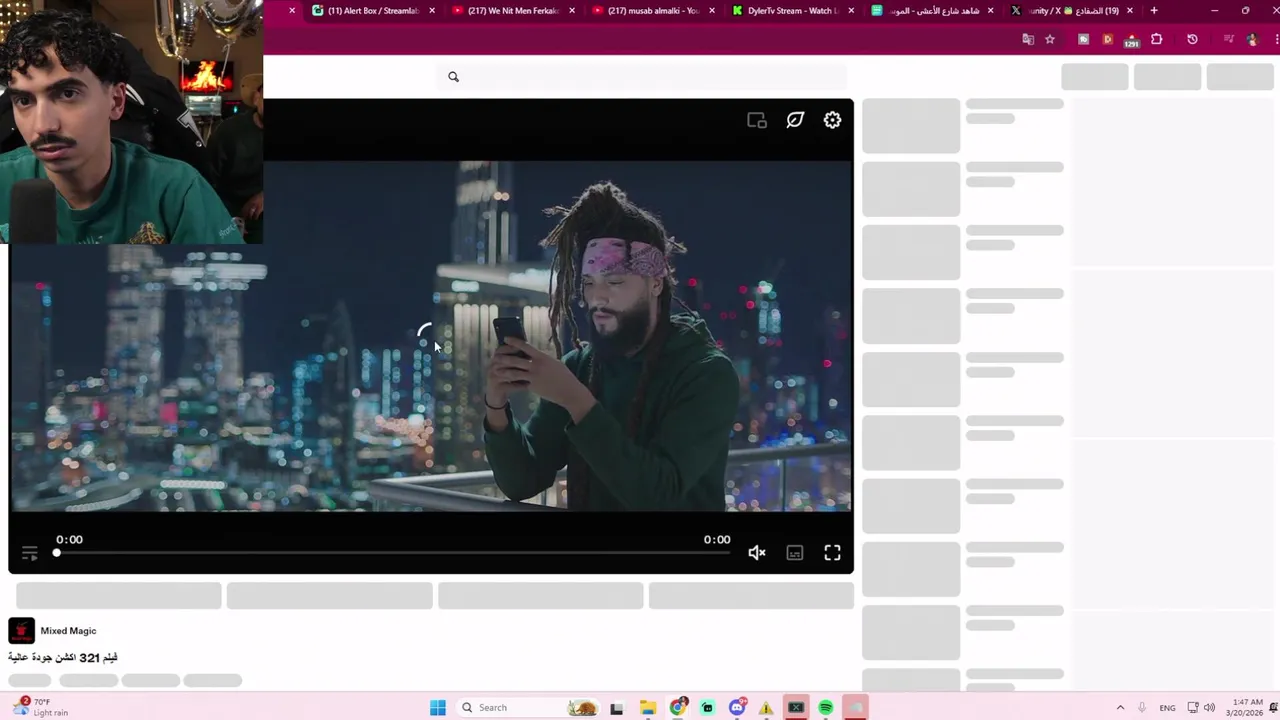Open picture-in-picture mini player icon
Screen dimensions: 1280x720
(x=757, y=120)
